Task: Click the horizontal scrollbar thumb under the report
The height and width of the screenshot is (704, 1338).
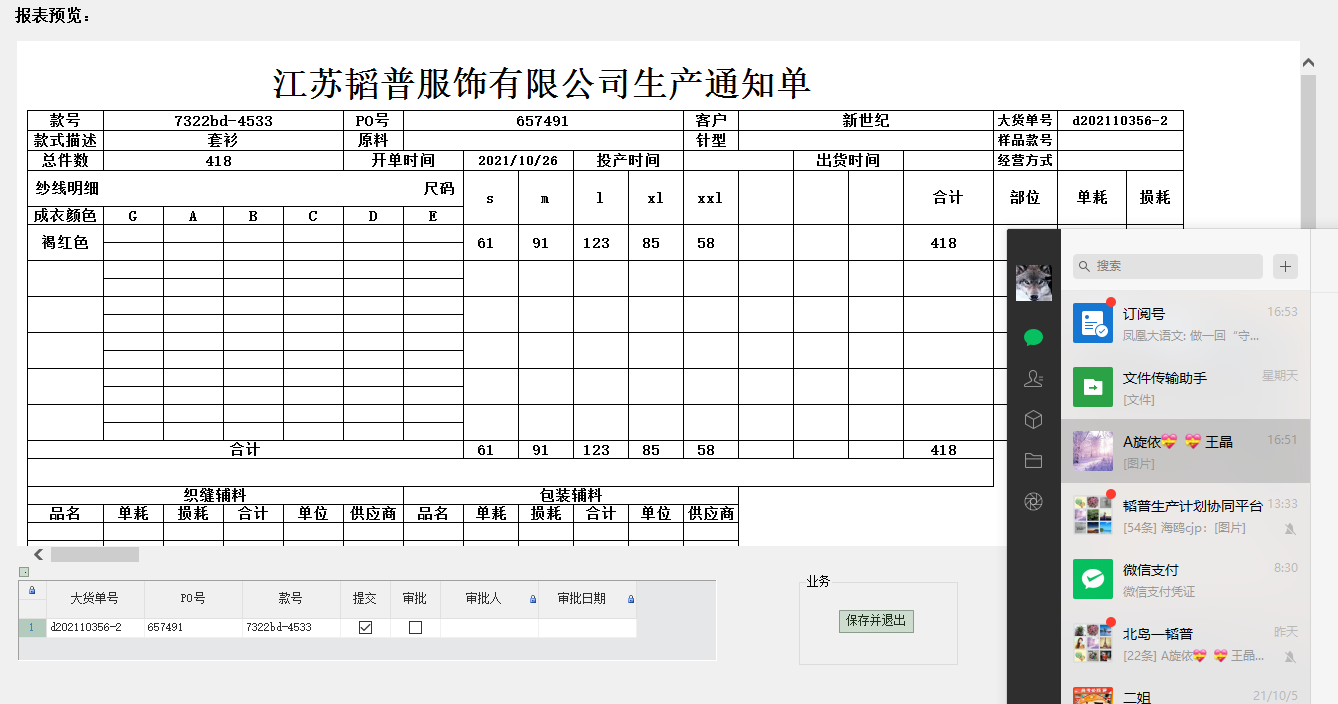Action: click(95, 555)
